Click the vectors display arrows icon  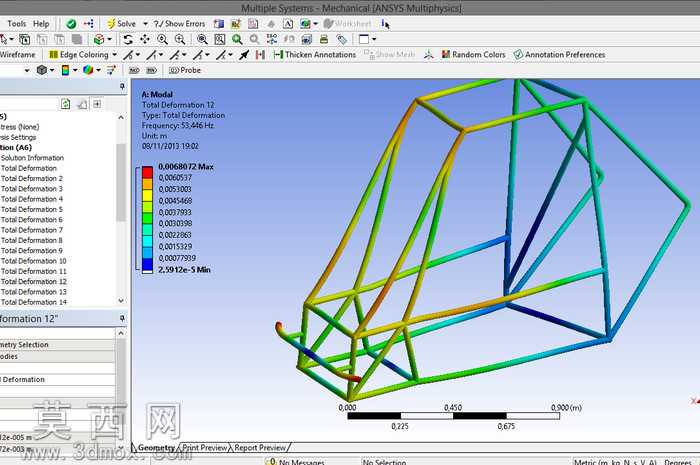point(111,70)
